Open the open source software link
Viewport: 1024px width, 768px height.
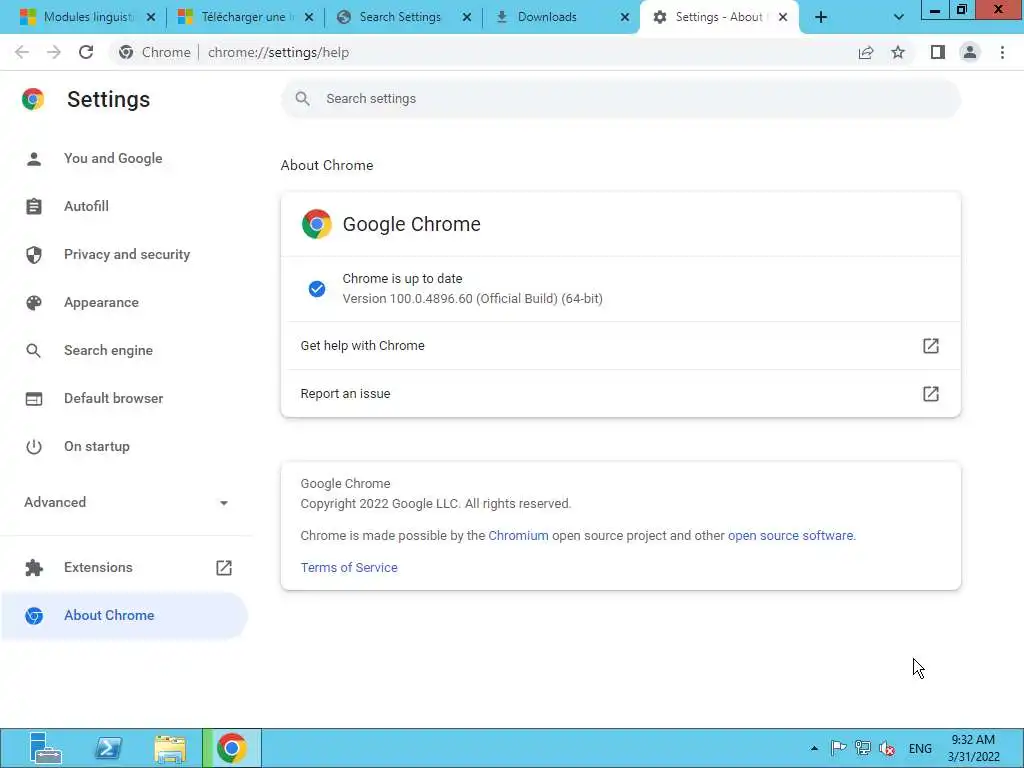click(x=790, y=536)
